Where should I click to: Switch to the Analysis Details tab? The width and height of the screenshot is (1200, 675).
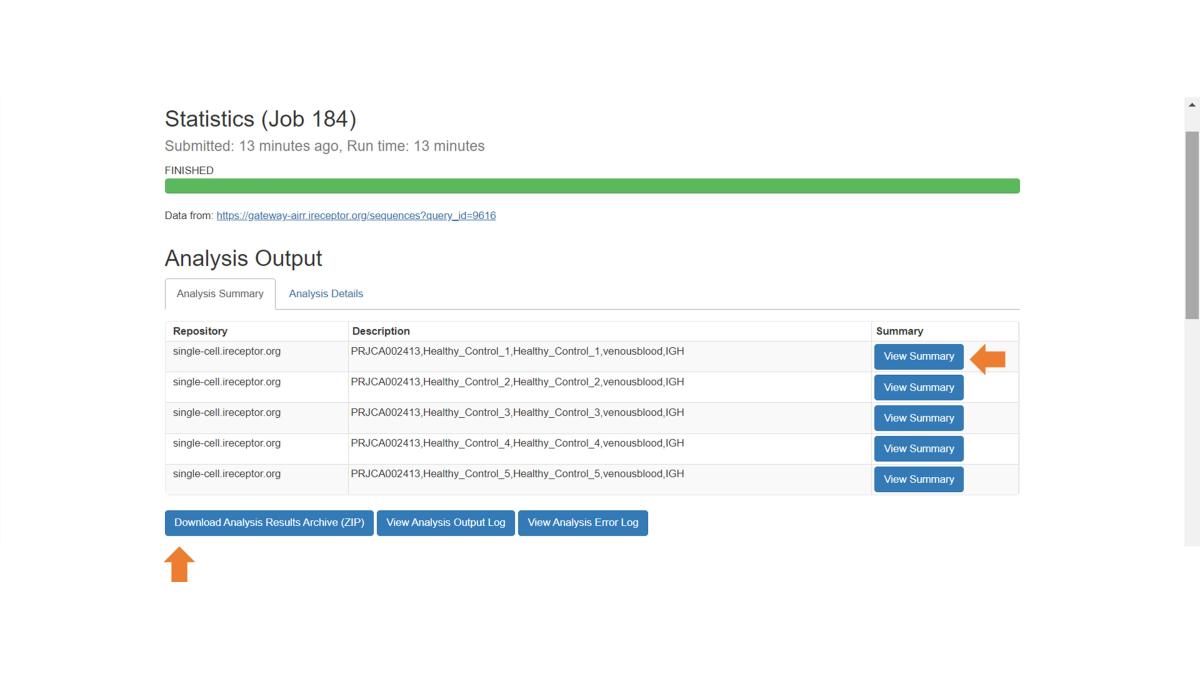(326, 294)
